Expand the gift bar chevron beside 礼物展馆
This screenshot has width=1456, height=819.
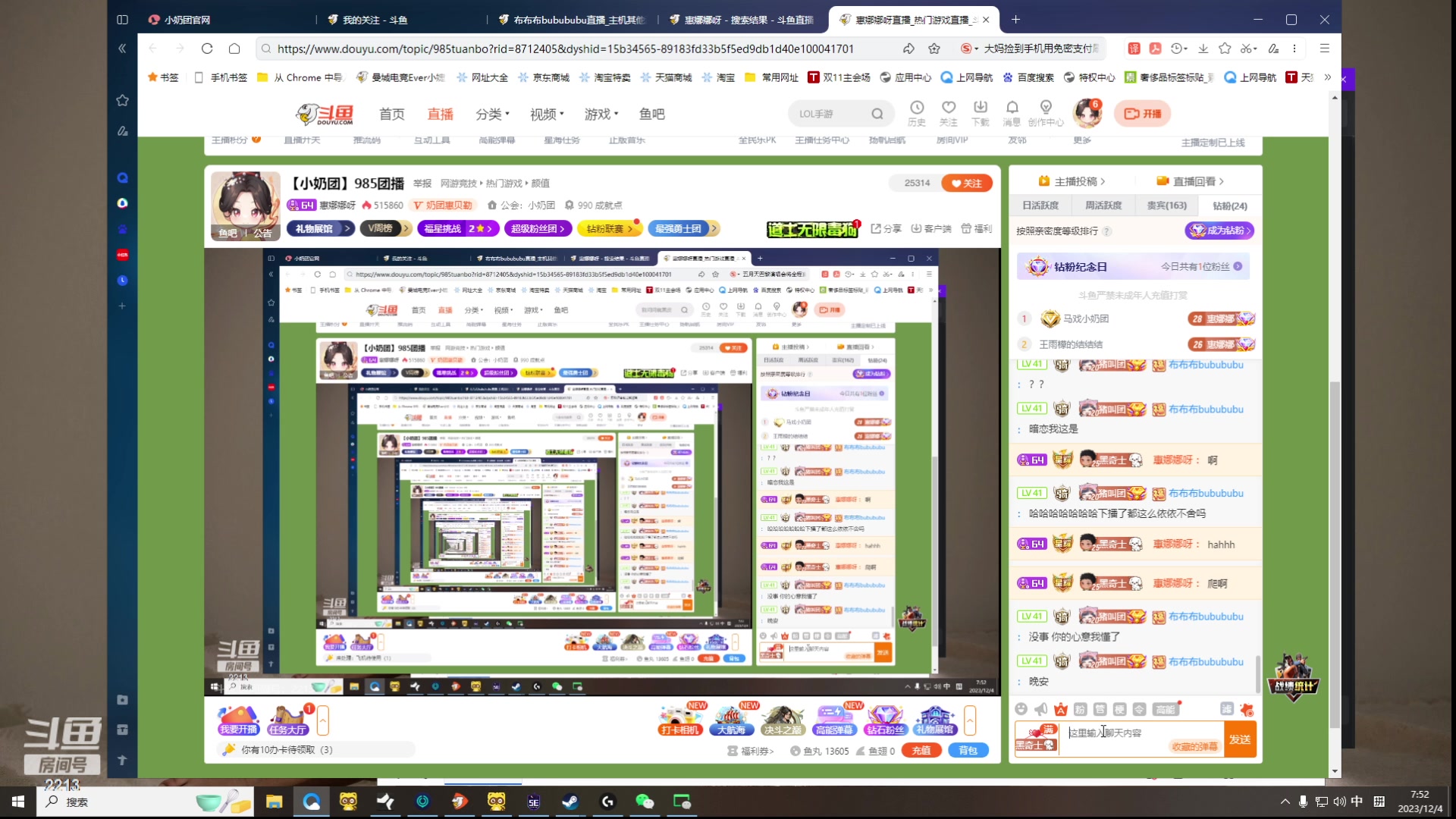tap(970, 720)
